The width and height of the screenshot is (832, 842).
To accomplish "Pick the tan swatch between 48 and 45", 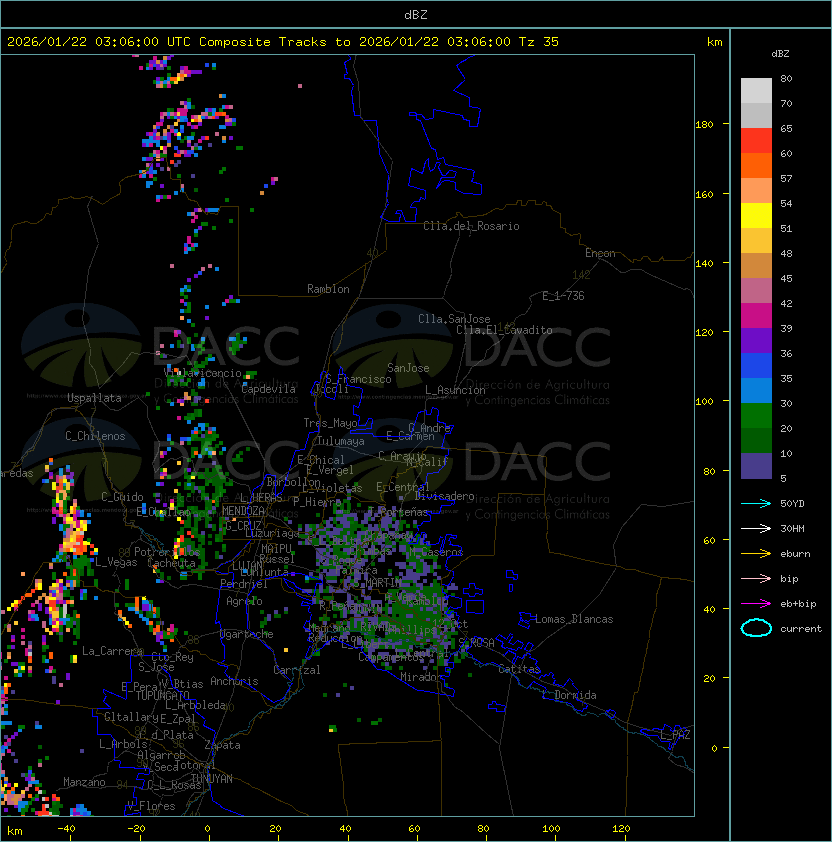I will (756, 265).
